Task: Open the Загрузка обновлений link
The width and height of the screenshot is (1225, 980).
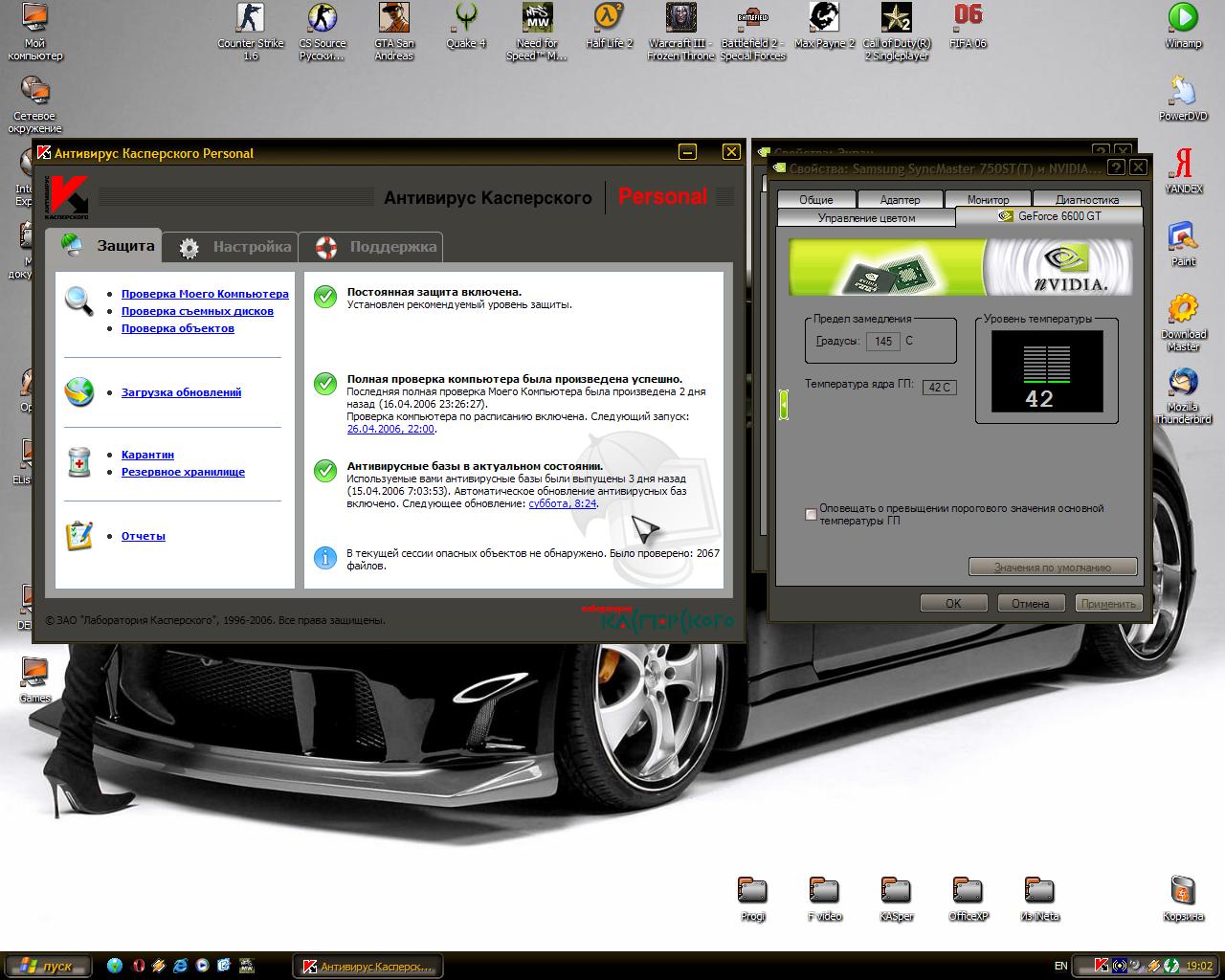Action: (181, 392)
